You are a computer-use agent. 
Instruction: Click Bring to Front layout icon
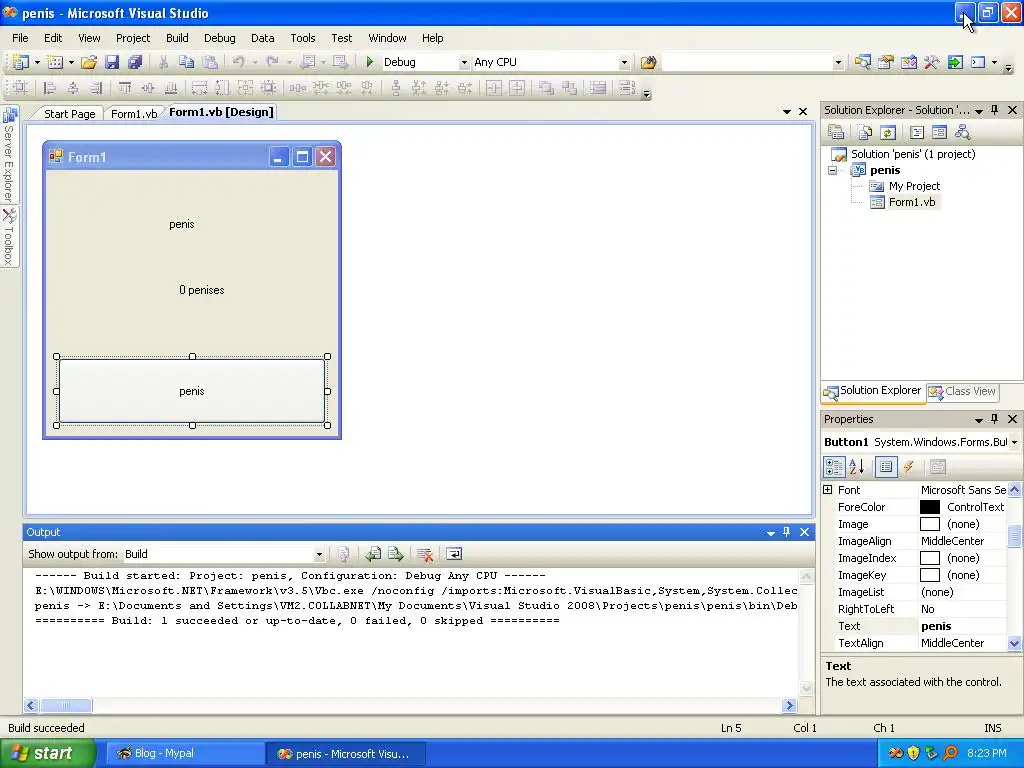click(x=546, y=88)
